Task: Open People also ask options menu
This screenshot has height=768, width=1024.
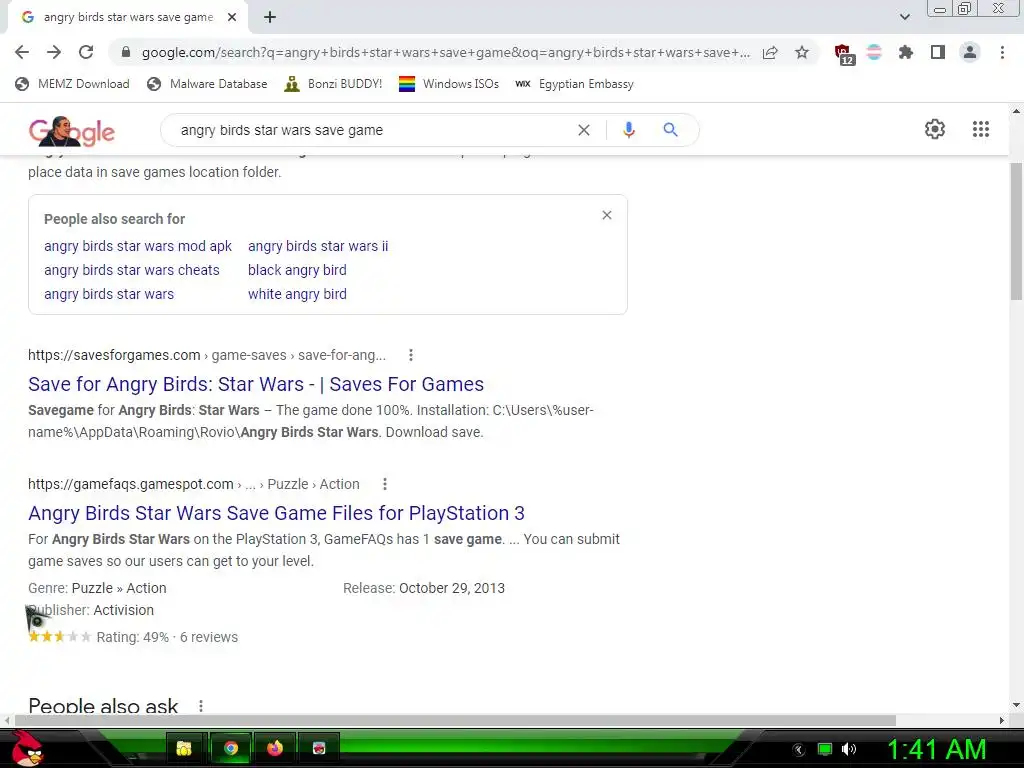Action: point(201,706)
